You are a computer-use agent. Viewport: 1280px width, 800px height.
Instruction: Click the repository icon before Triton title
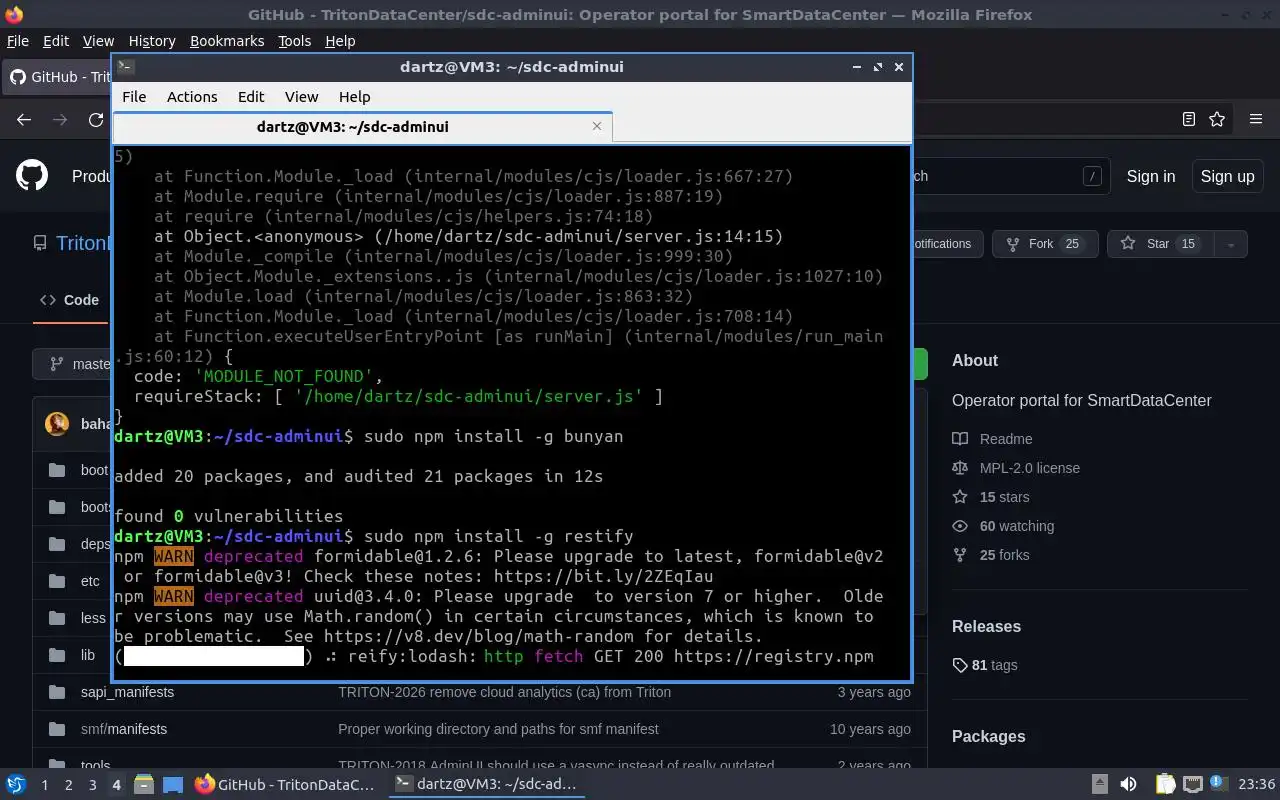point(40,243)
